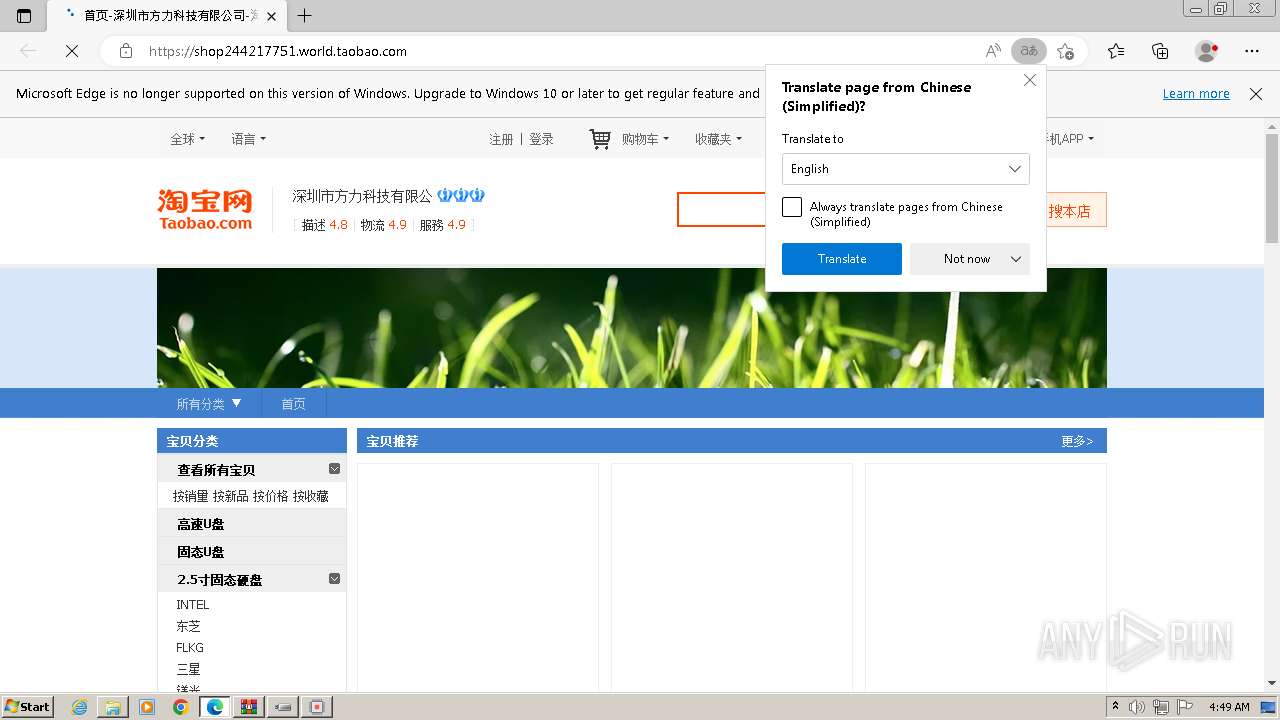
Task: Click the shopping cart icon
Action: pyautogui.click(x=600, y=139)
